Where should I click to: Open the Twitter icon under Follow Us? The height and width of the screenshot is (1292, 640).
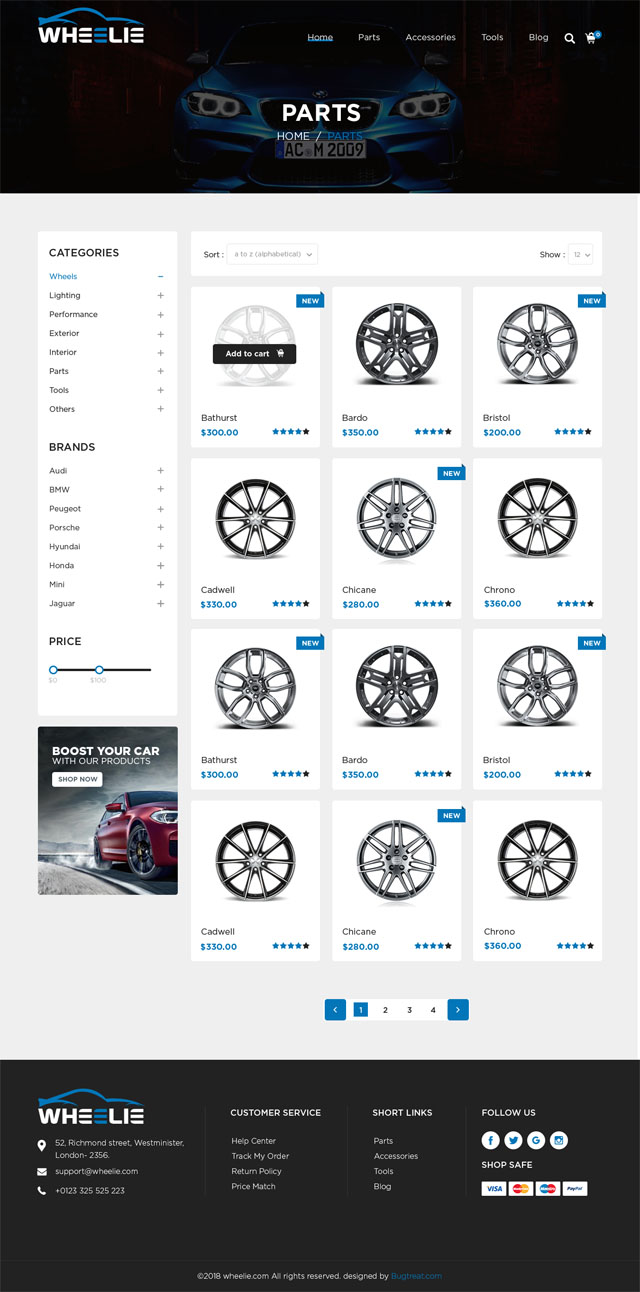pyautogui.click(x=513, y=1140)
